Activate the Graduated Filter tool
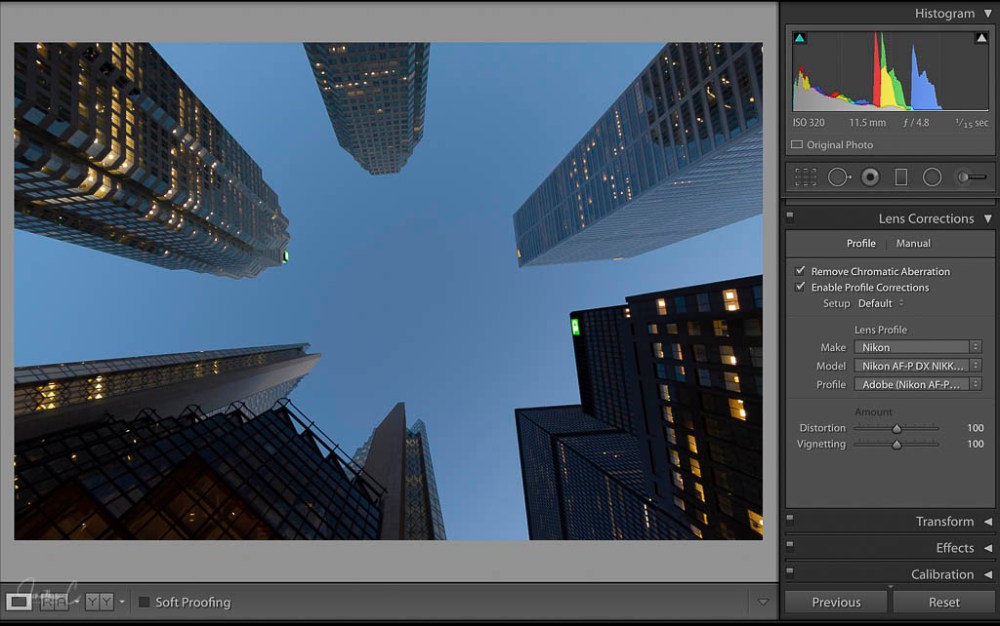The height and width of the screenshot is (626, 1000). 901,176
